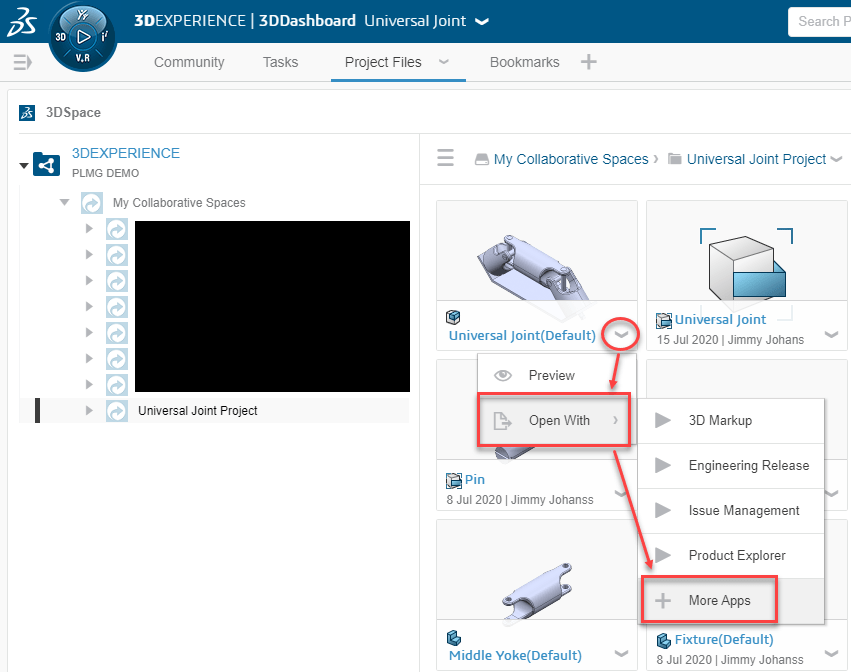Select Universal Joint Project tree item
The image size is (851, 672).
pyautogui.click(x=198, y=411)
